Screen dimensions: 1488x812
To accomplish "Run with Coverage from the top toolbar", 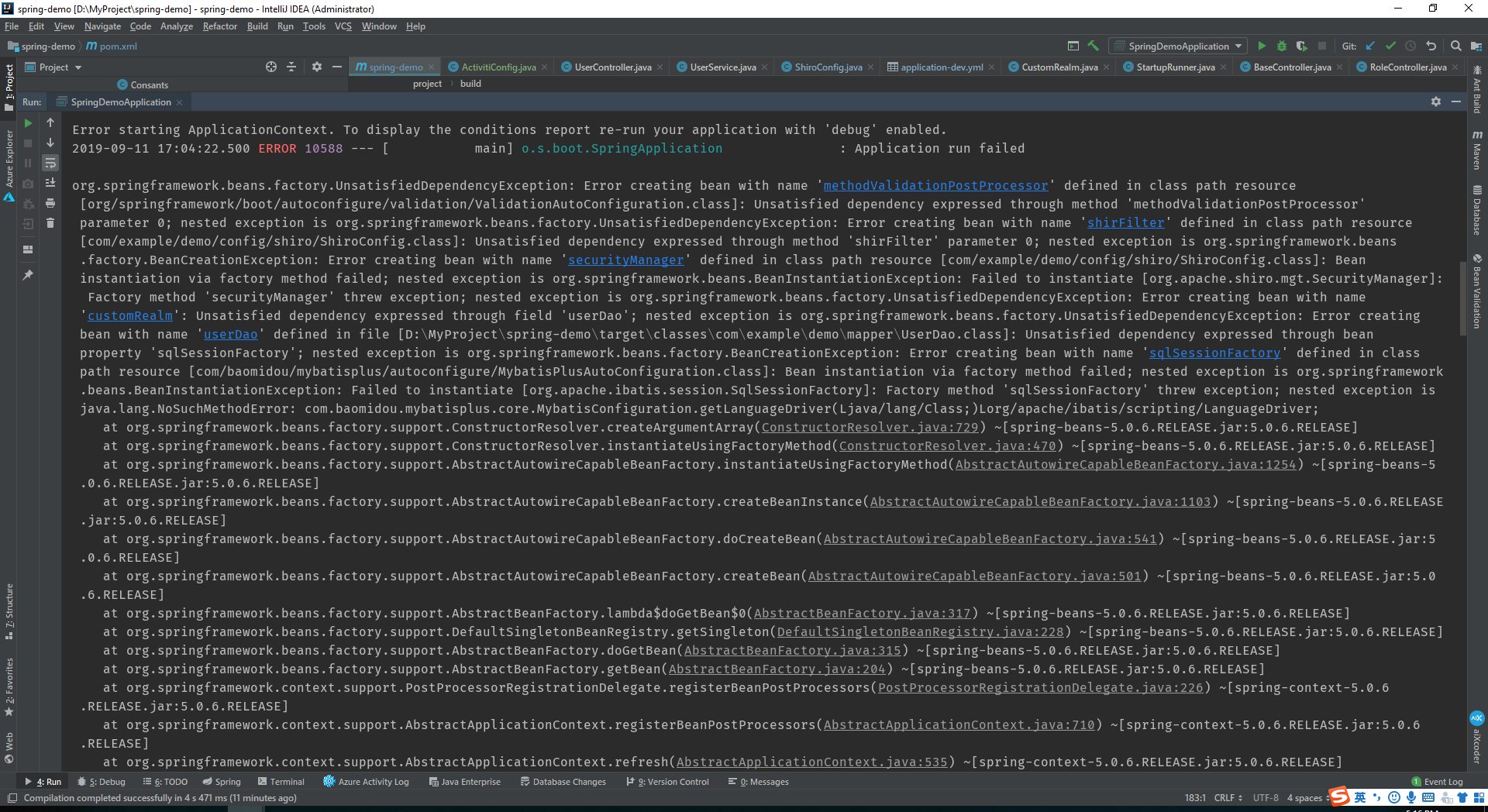I will click(x=1302, y=46).
